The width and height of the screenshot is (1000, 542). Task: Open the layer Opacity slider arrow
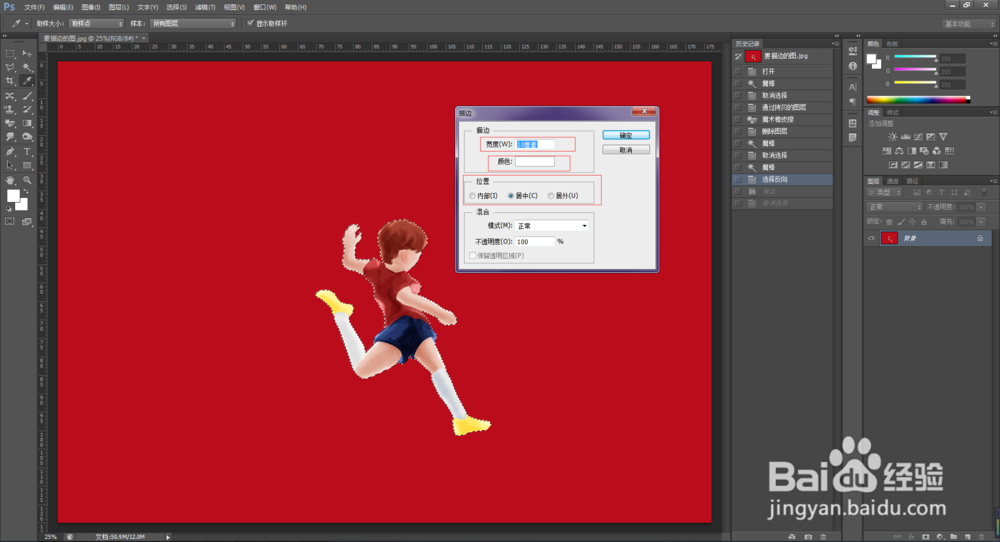(x=981, y=207)
